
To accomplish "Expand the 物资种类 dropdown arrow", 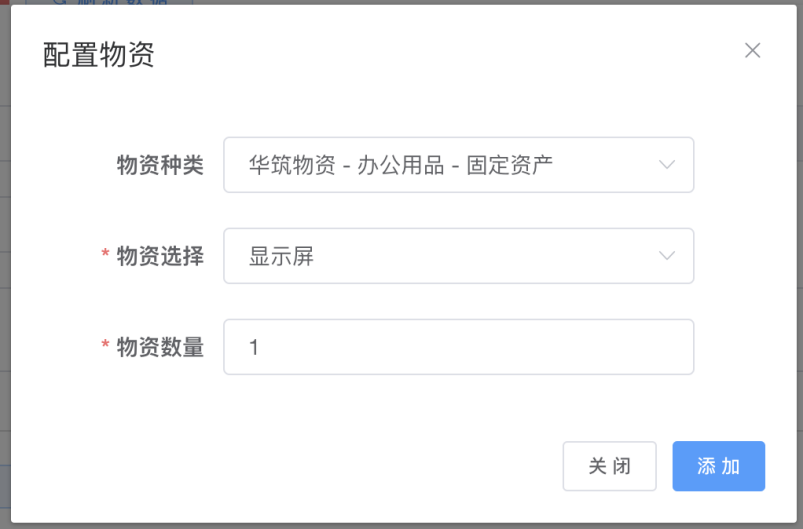I will (667, 165).
